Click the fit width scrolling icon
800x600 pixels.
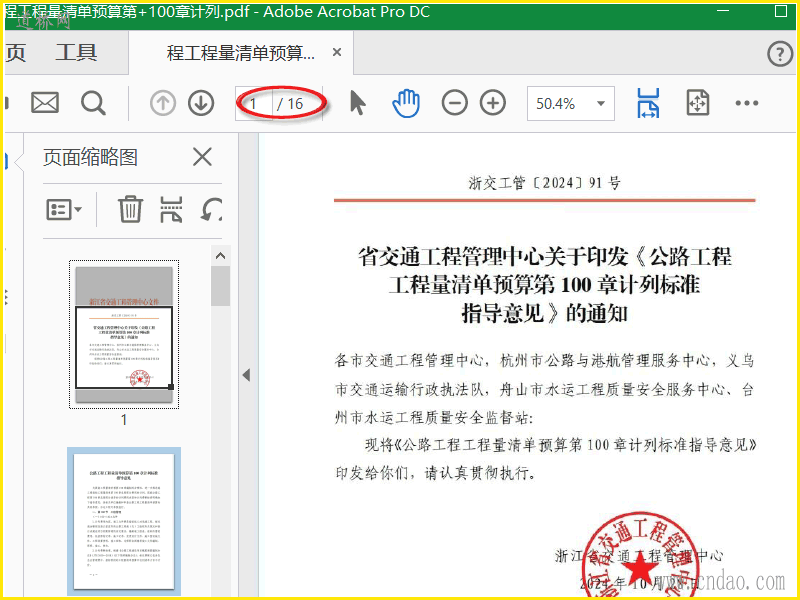click(x=648, y=103)
